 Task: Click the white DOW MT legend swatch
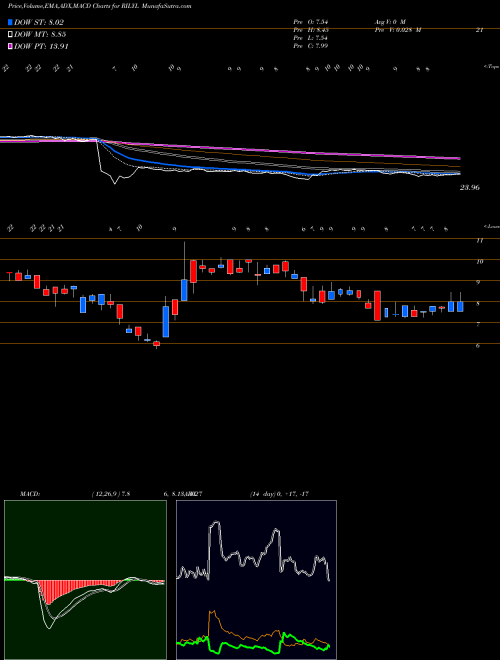click(10, 35)
